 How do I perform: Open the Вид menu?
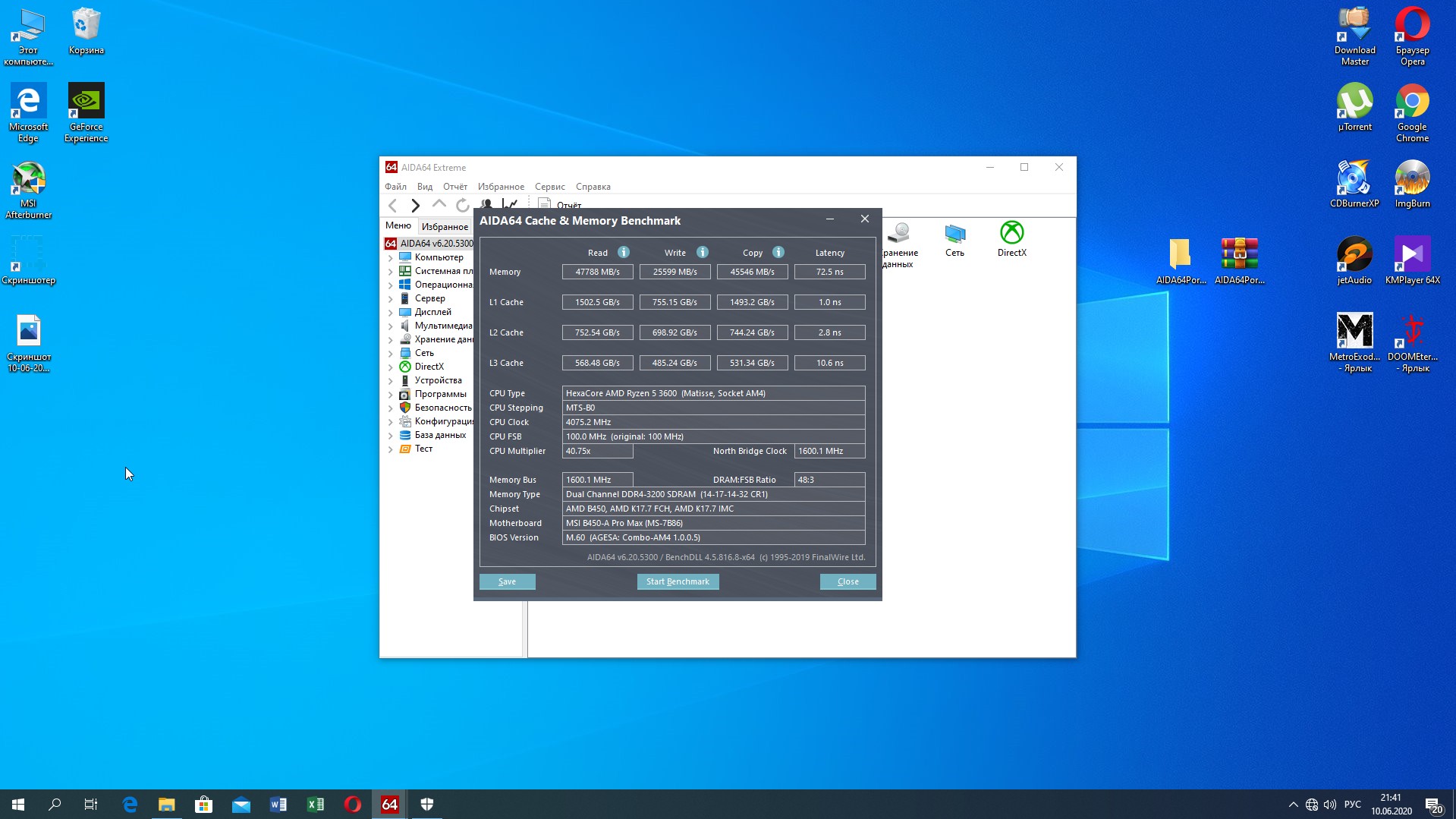pyautogui.click(x=425, y=187)
